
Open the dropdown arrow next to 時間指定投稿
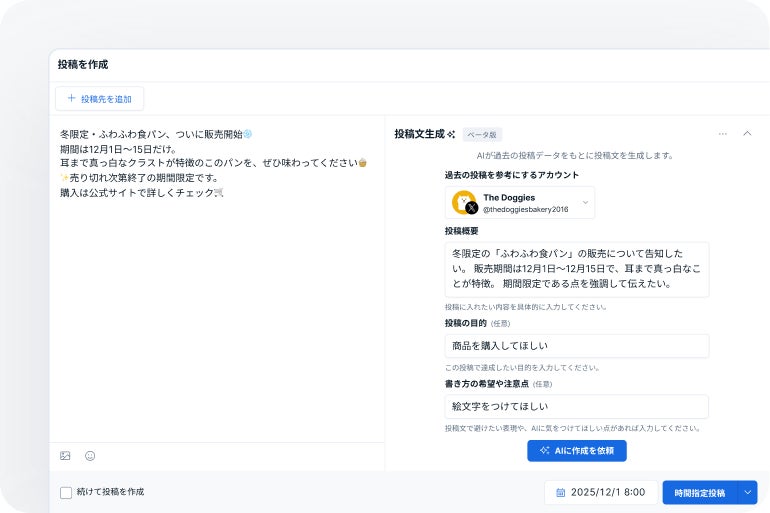[x=747, y=493]
